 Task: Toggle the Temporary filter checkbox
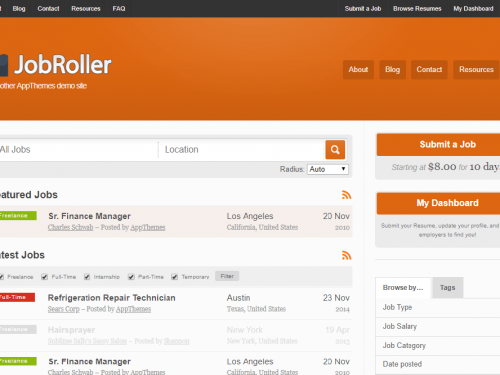tap(174, 277)
